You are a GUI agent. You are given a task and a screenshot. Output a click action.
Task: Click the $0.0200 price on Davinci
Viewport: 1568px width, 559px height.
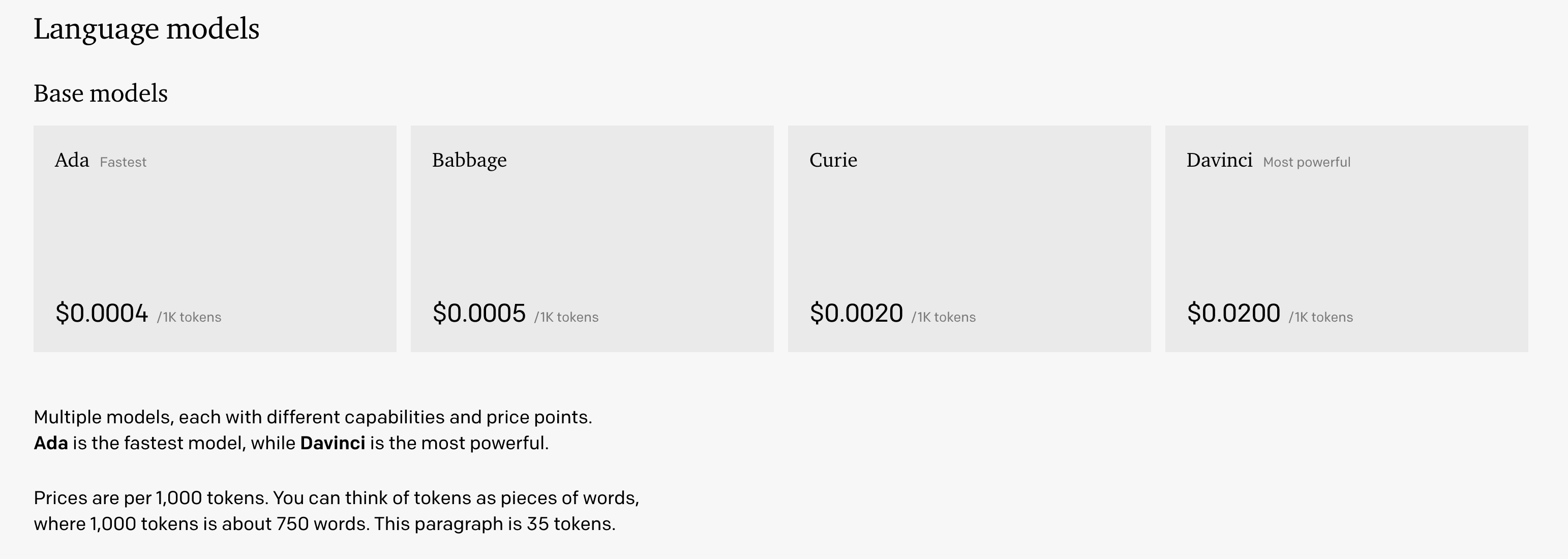click(x=1234, y=313)
